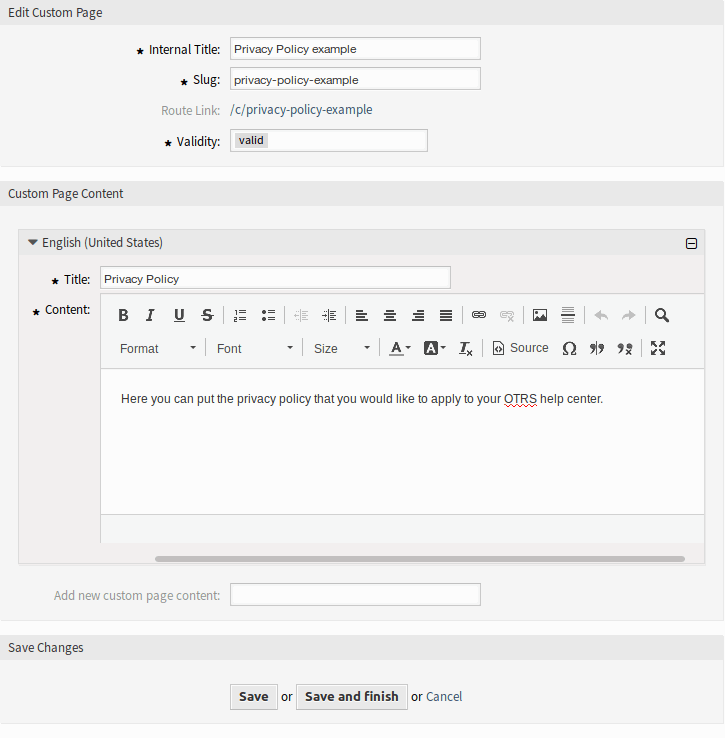Toggle Source code view

click(x=520, y=348)
